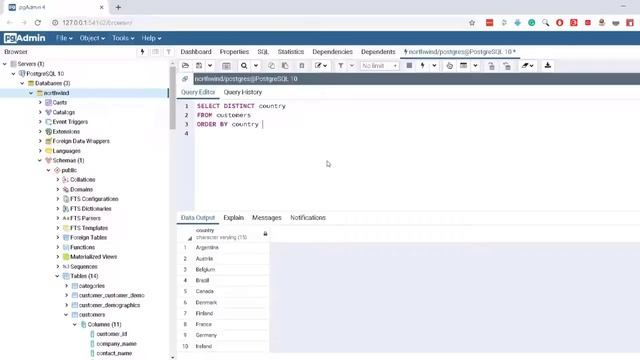Select the company_name column in tree
640x360 pixels.
click(x=116, y=344)
